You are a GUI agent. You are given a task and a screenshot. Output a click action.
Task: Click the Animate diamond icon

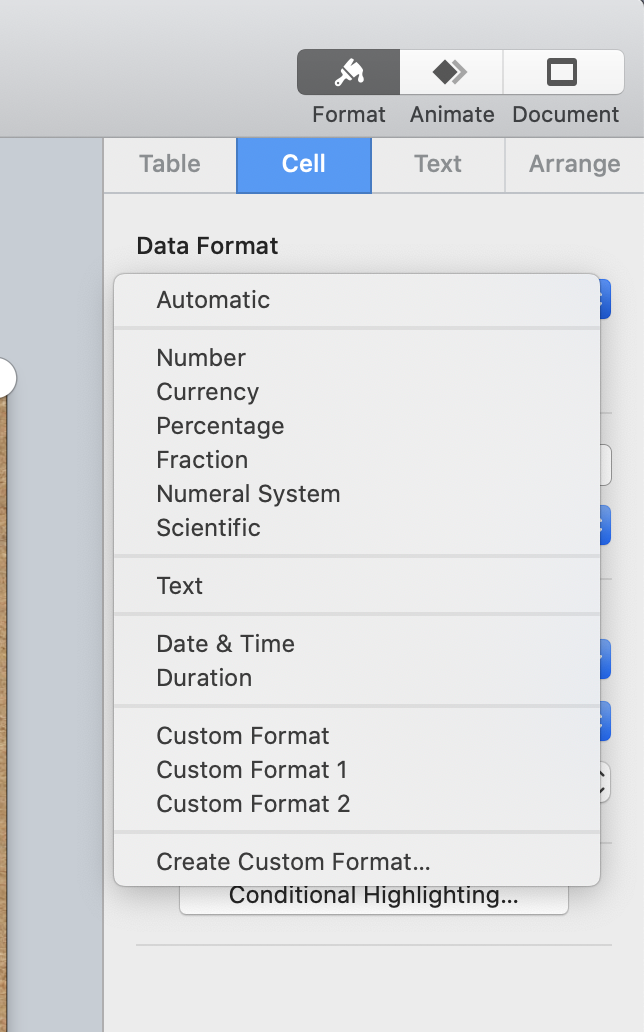pyautogui.click(x=450, y=72)
